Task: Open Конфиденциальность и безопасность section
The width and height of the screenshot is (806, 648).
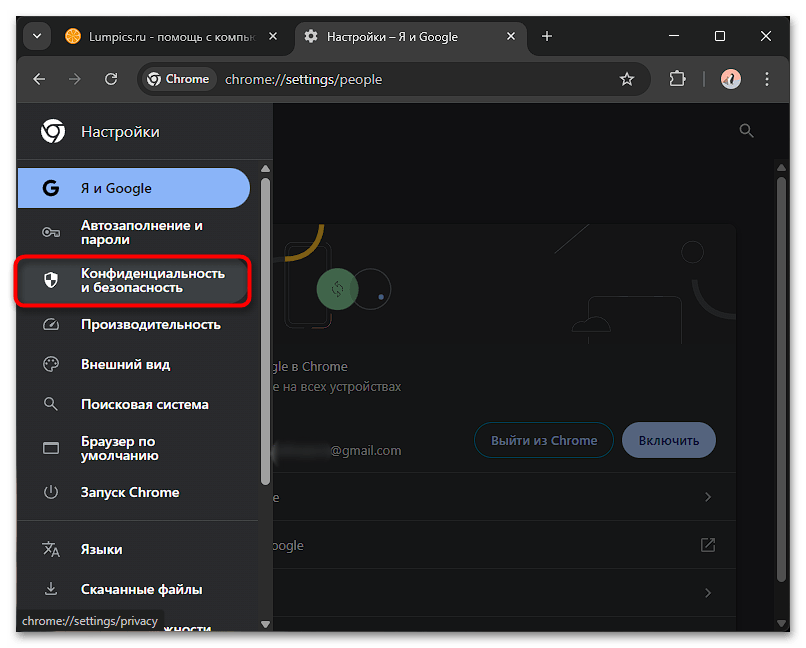Action: pos(134,281)
